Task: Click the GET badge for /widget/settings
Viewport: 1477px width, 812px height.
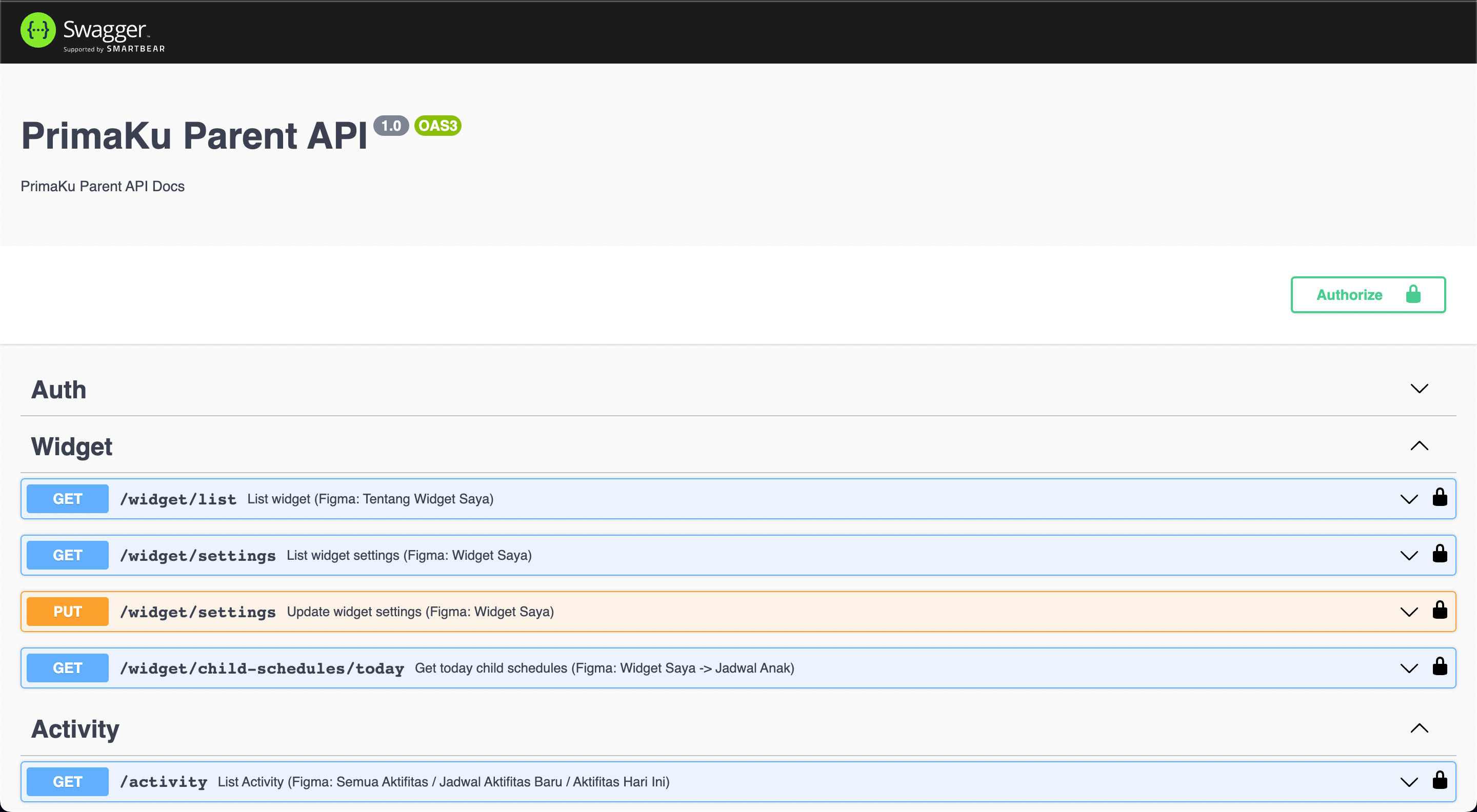Action: pos(68,555)
